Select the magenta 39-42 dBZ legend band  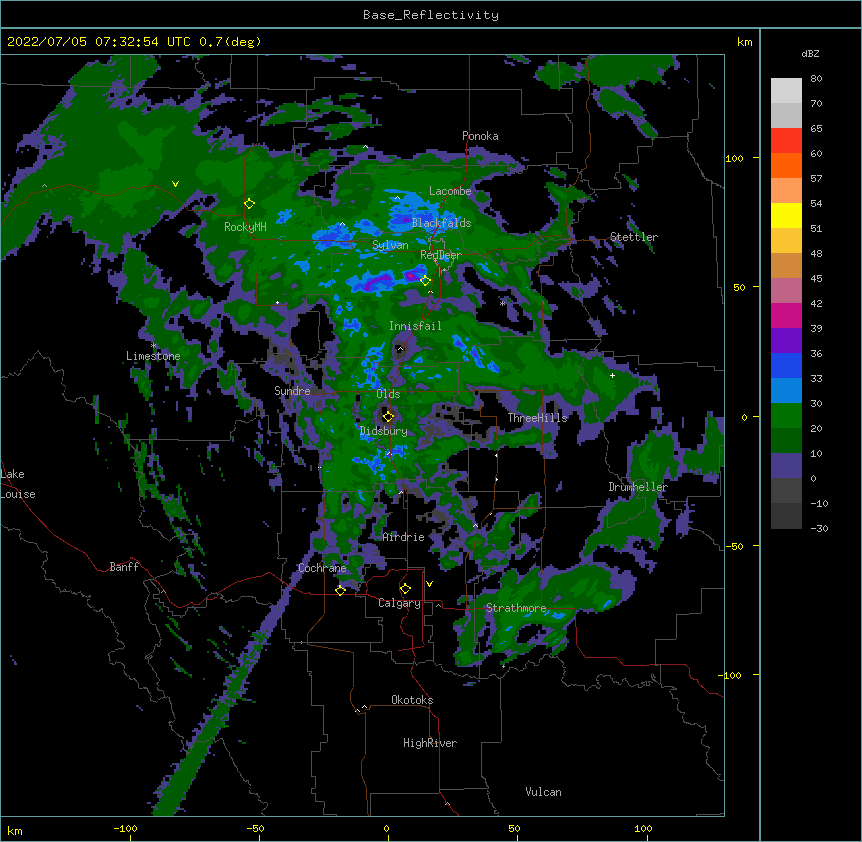(x=786, y=315)
